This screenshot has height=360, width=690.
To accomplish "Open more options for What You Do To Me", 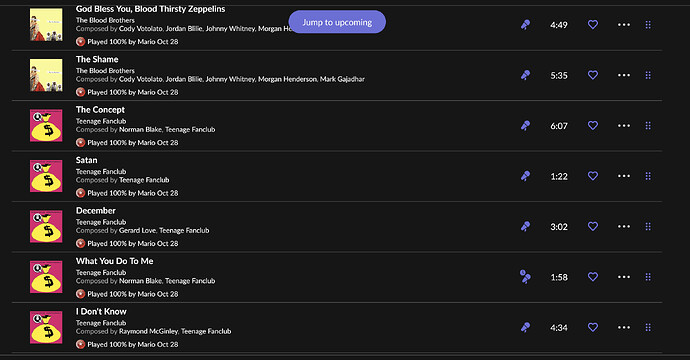I will (624, 277).
